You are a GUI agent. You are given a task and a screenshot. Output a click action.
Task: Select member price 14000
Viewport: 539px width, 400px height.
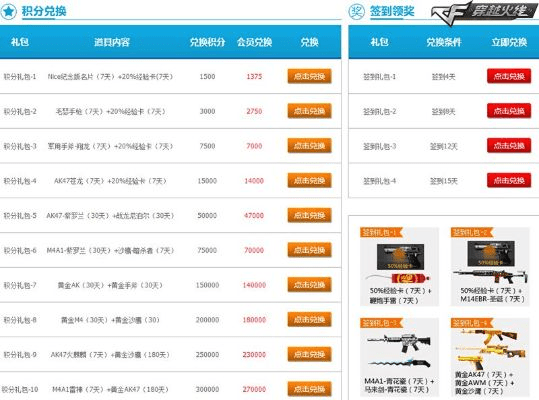(x=254, y=181)
